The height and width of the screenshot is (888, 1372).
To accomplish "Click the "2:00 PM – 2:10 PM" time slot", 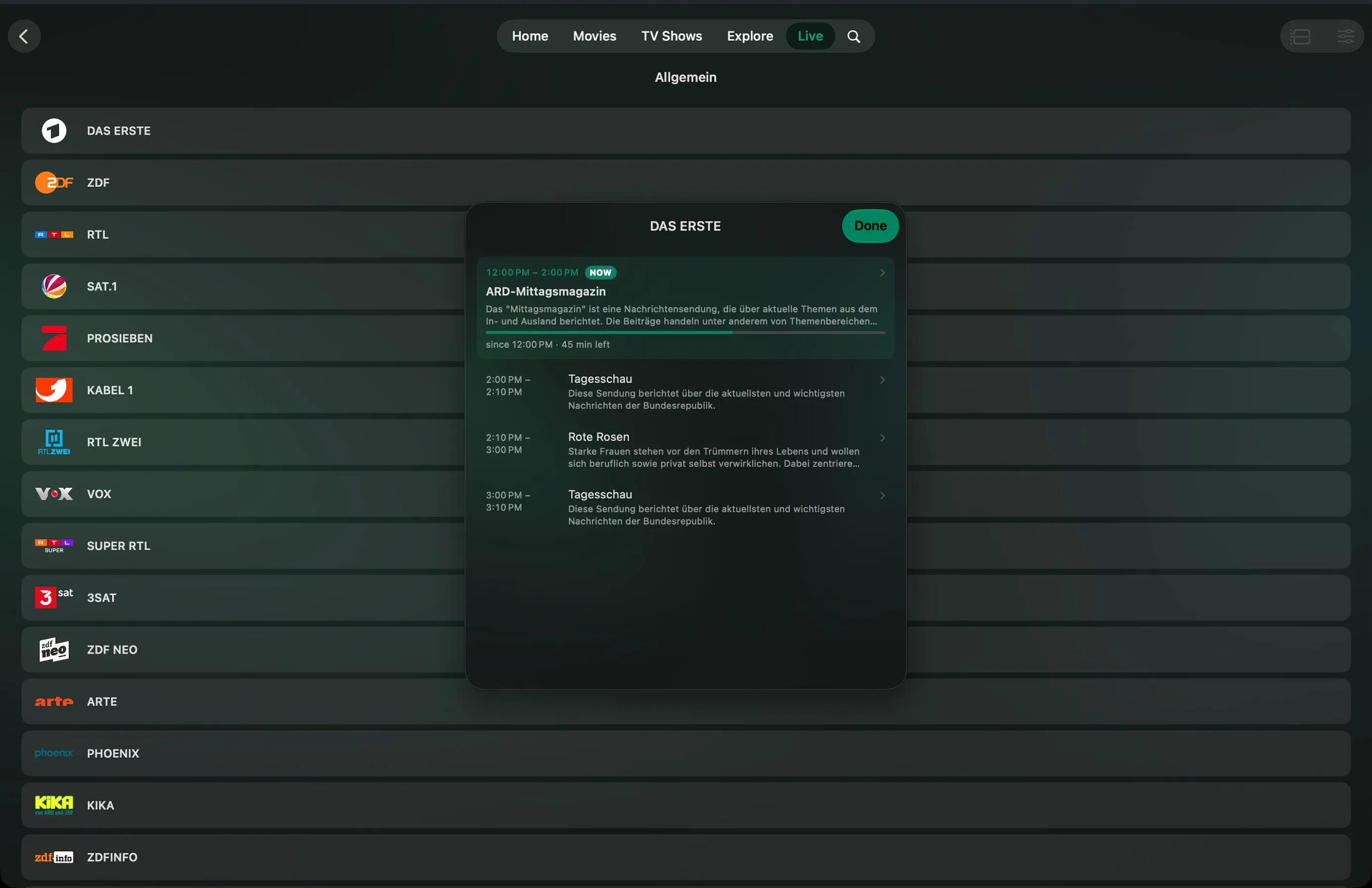I will click(x=508, y=386).
